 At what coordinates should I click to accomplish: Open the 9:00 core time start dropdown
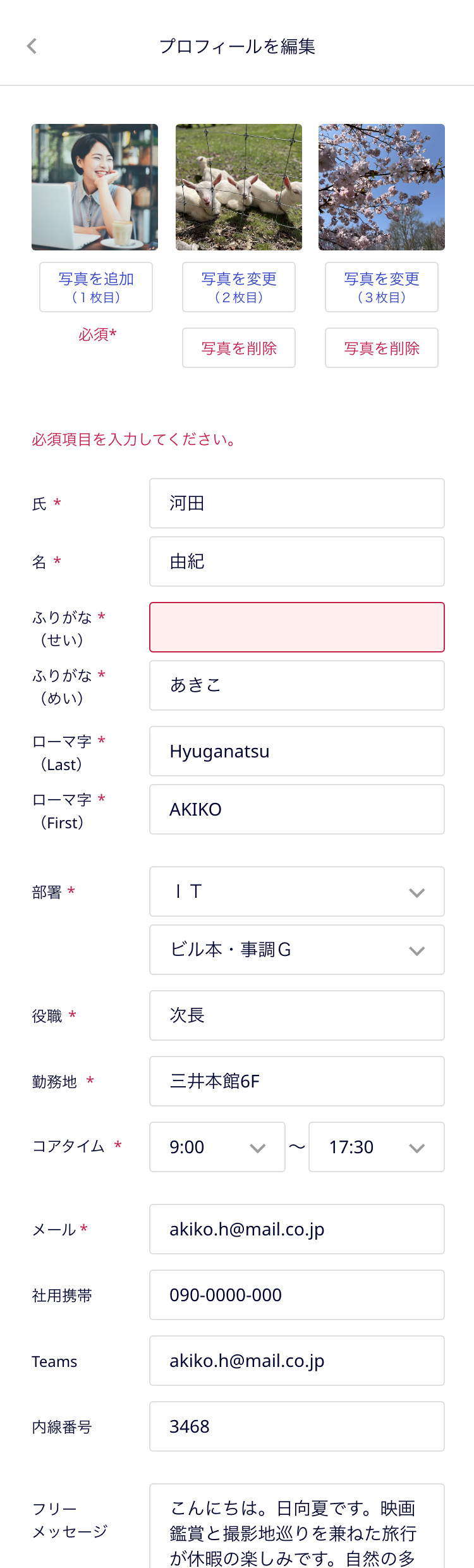tap(217, 1147)
